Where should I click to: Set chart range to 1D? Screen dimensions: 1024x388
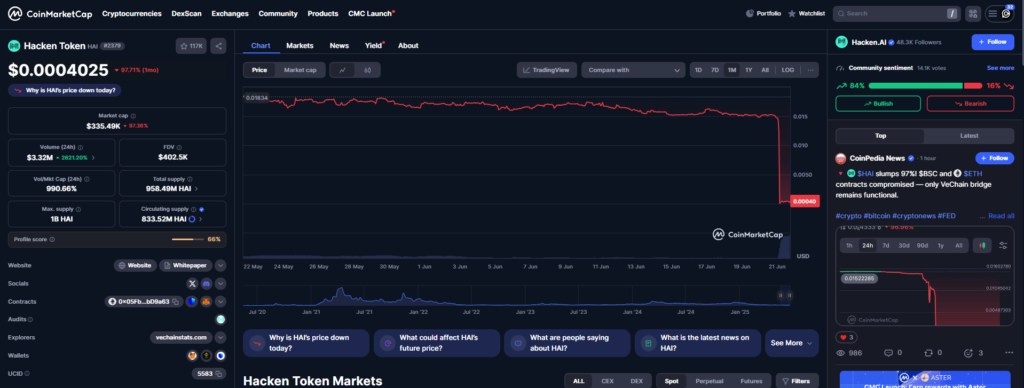click(x=698, y=70)
